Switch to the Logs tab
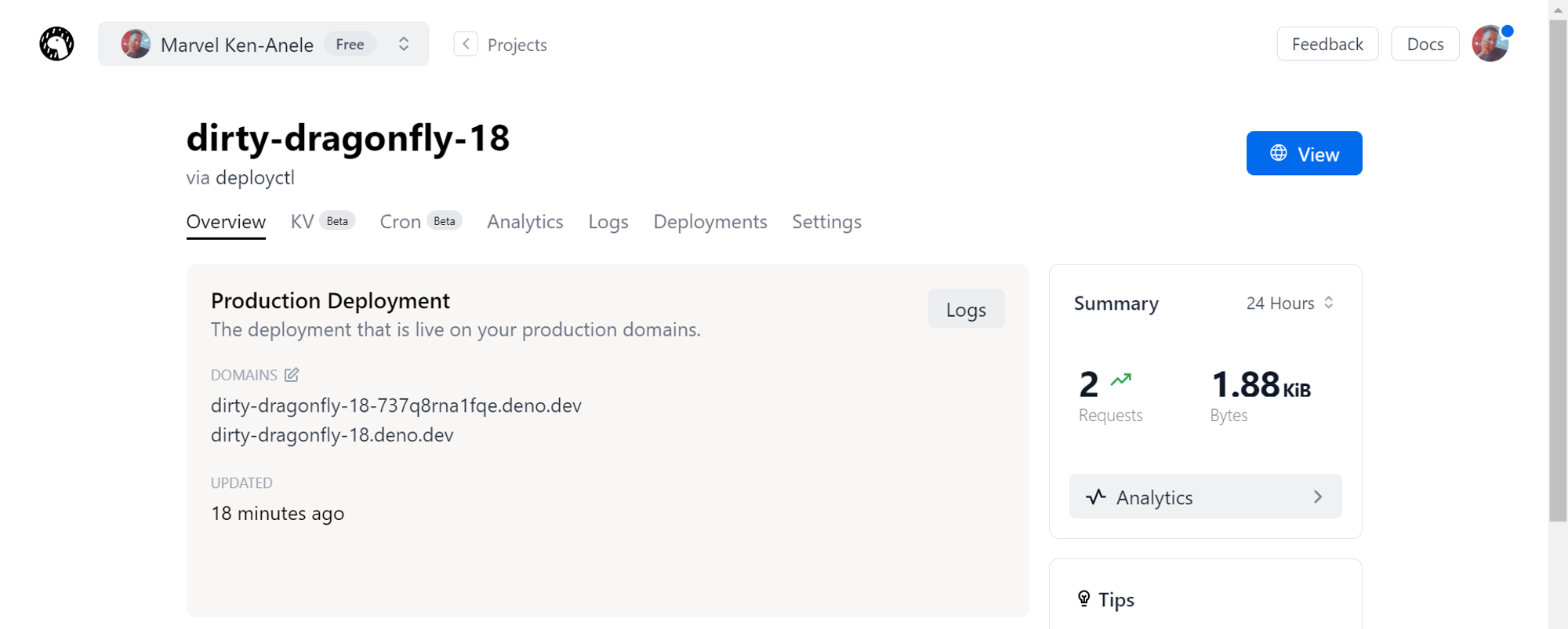 608,222
